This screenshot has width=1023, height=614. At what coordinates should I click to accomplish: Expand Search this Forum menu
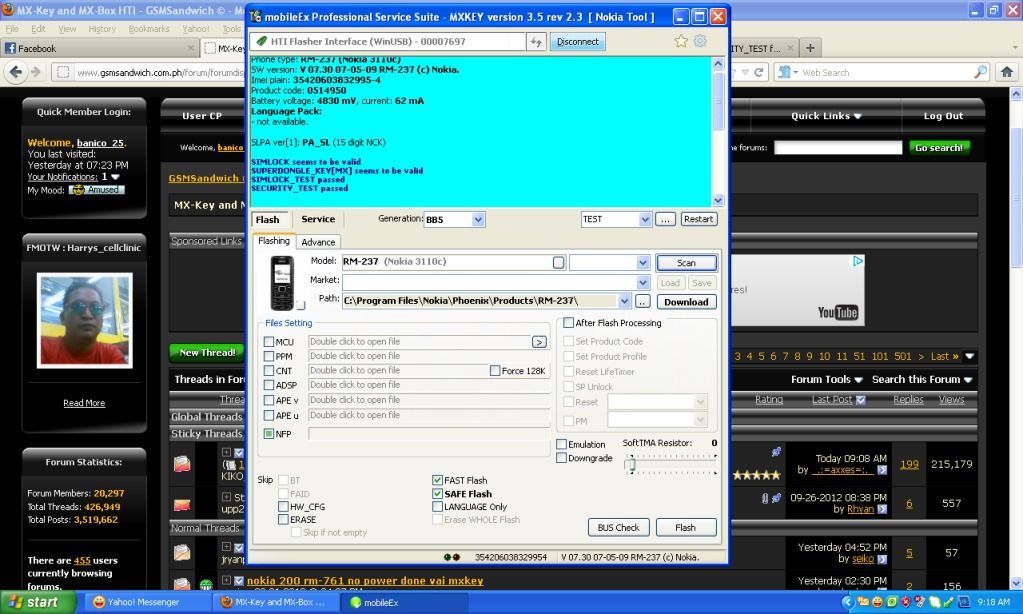pos(922,380)
